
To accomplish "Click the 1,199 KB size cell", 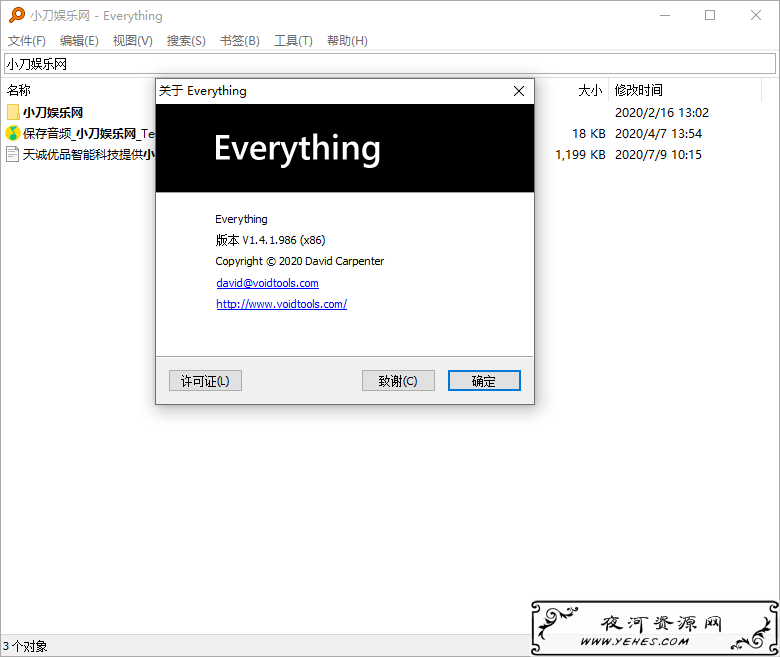I will pos(580,154).
